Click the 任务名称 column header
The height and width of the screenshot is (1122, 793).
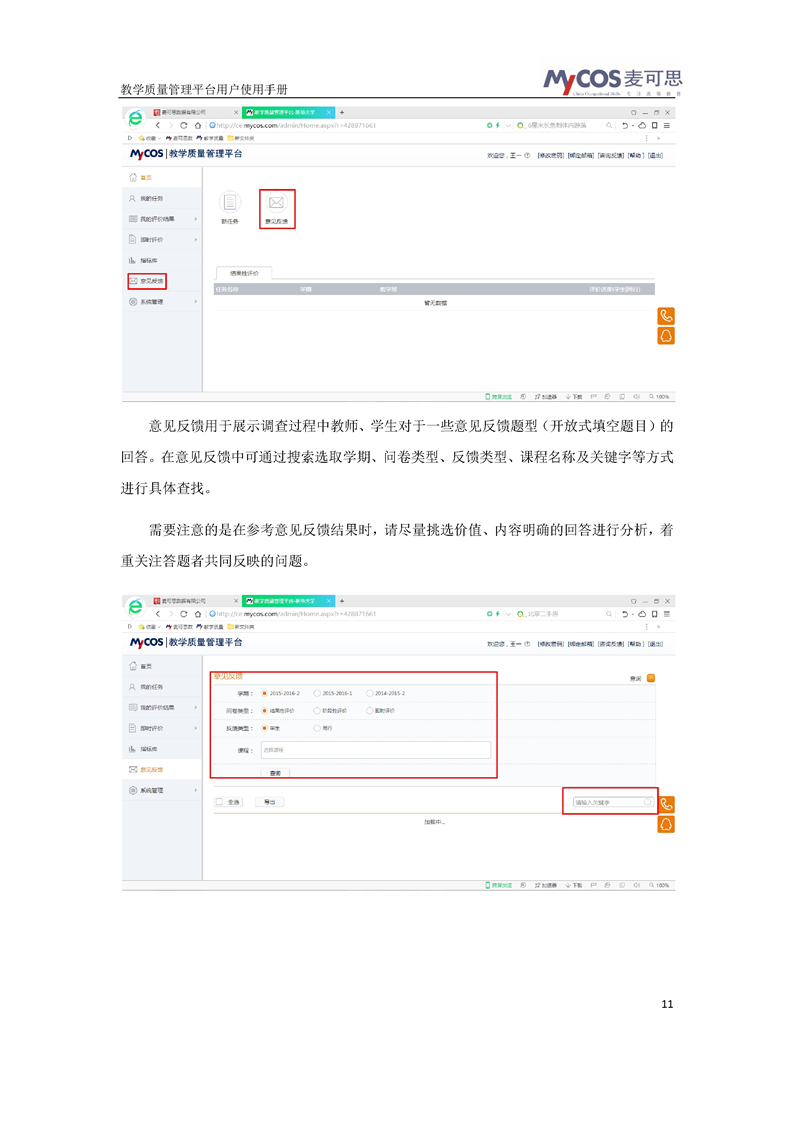pyautogui.click(x=228, y=289)
